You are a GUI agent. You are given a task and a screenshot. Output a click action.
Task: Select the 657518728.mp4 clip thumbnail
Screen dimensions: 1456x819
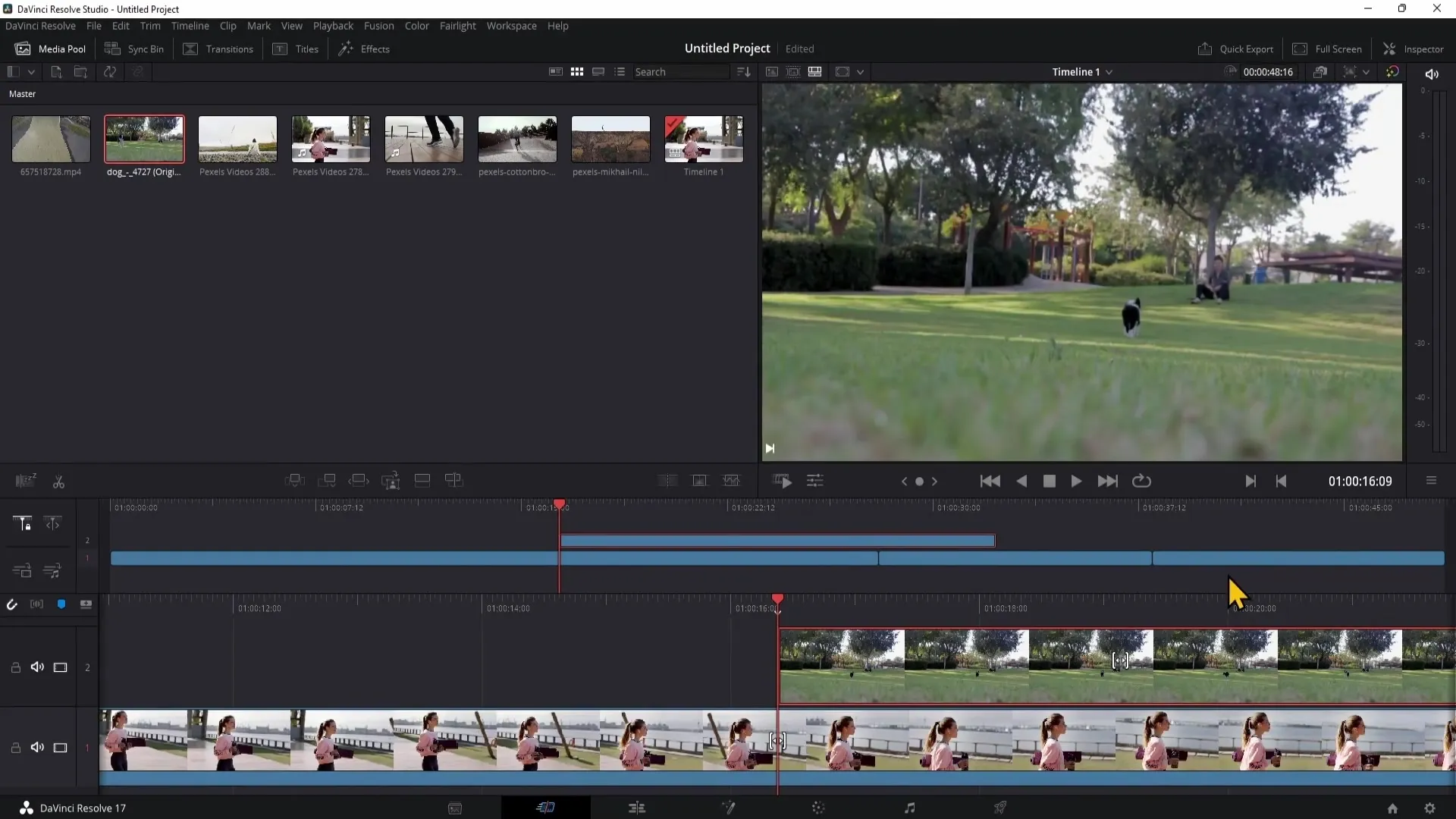coord(51,139)
